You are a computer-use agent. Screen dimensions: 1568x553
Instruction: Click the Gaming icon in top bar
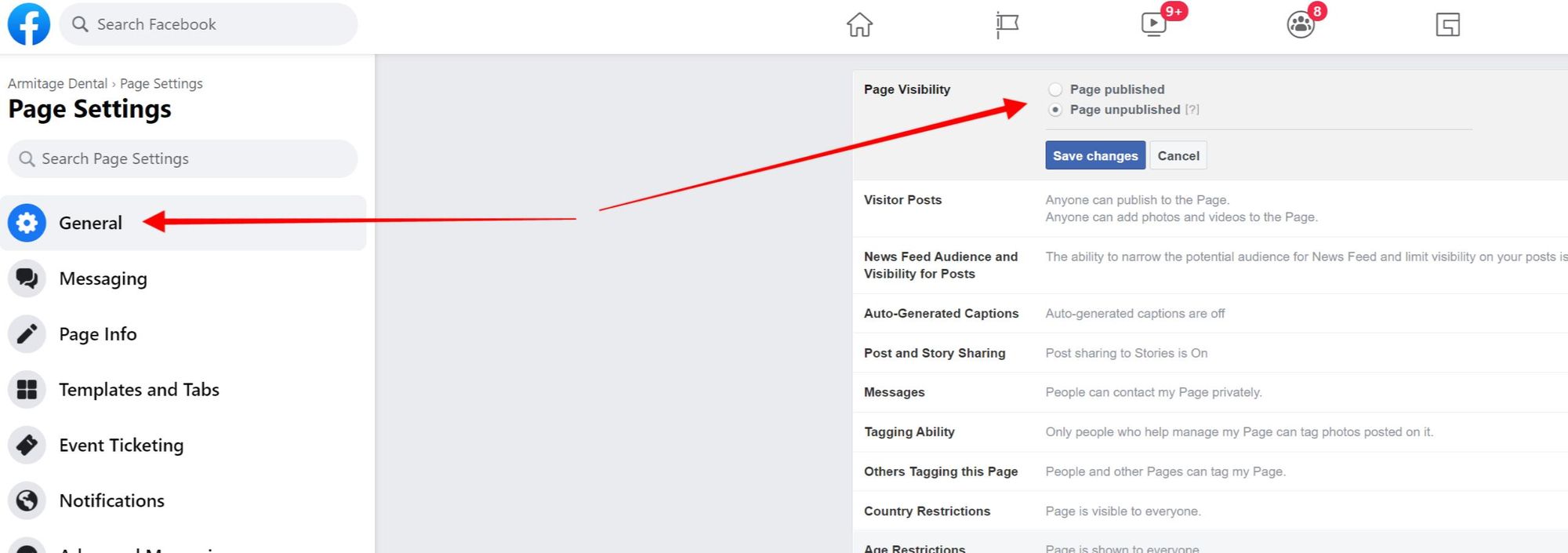(1447, 25)
